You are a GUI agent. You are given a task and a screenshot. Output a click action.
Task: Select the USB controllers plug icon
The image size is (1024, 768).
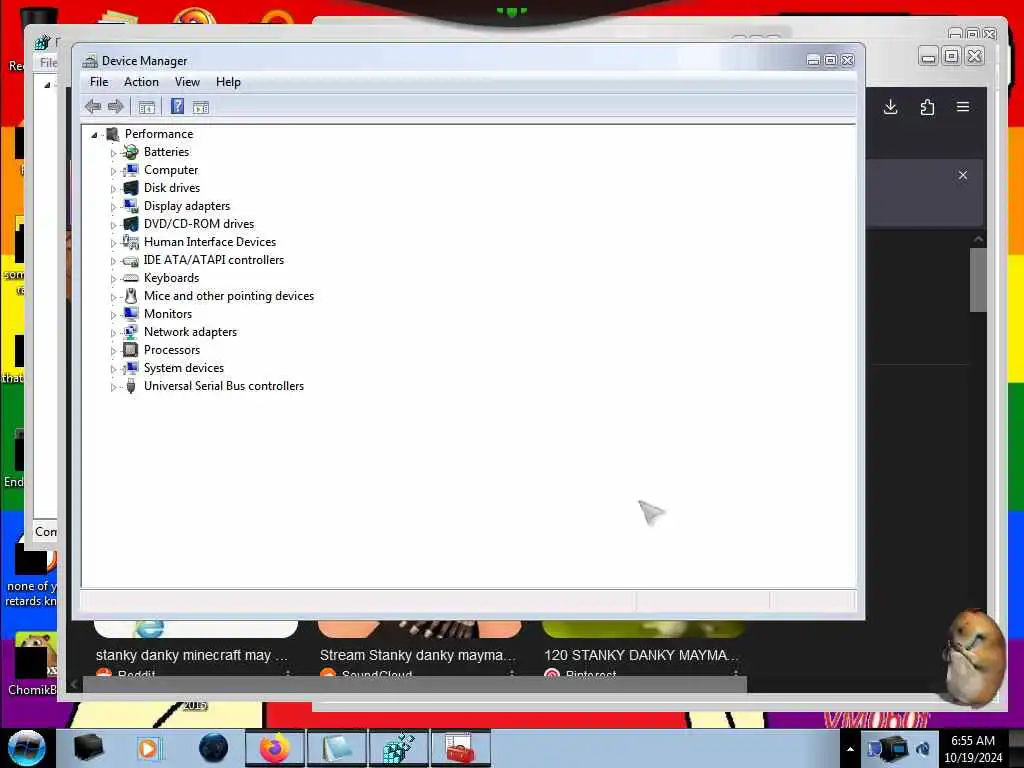(131, 386)
